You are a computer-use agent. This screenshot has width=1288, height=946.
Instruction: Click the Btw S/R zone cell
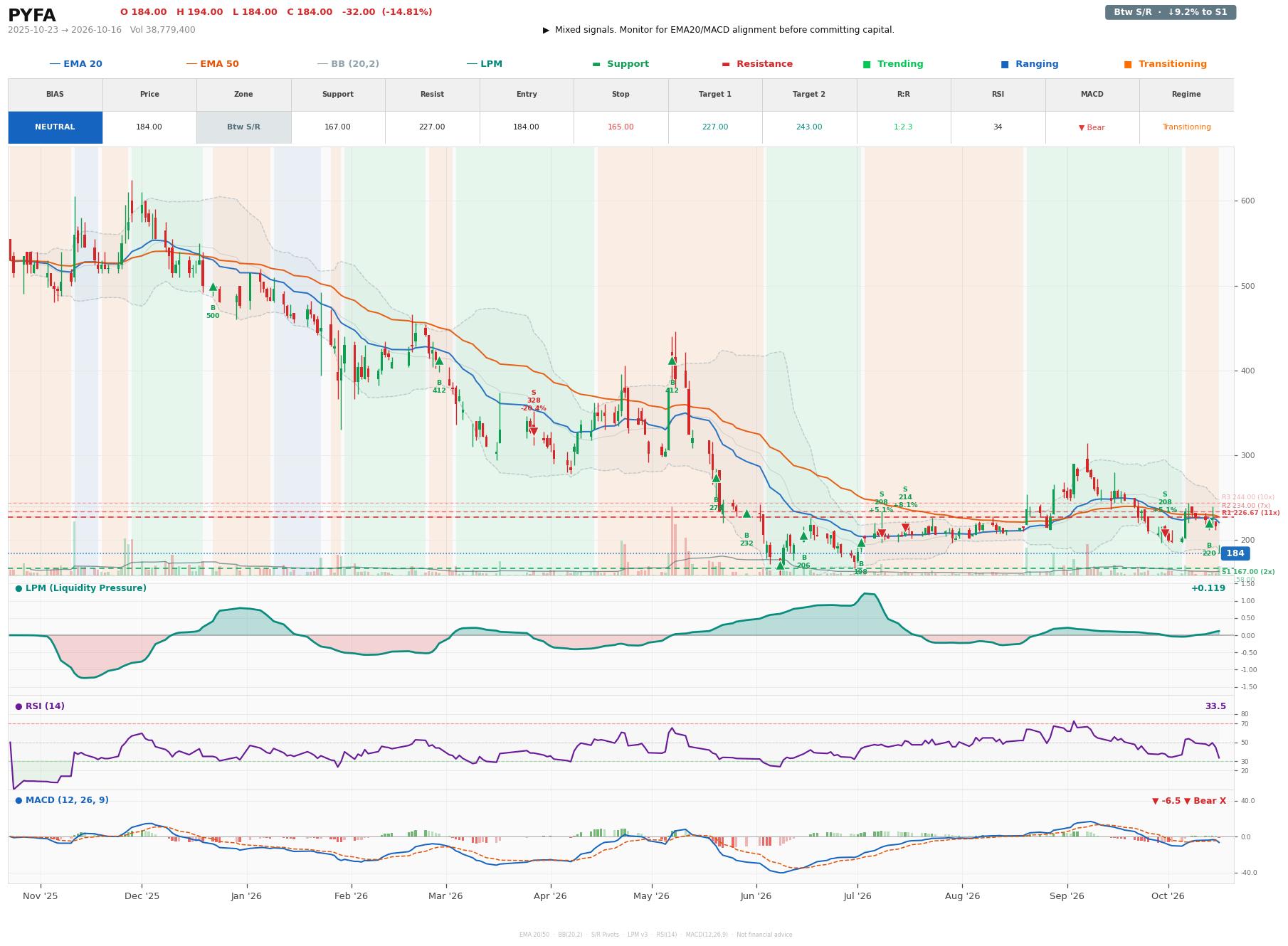tap(243, 127)
